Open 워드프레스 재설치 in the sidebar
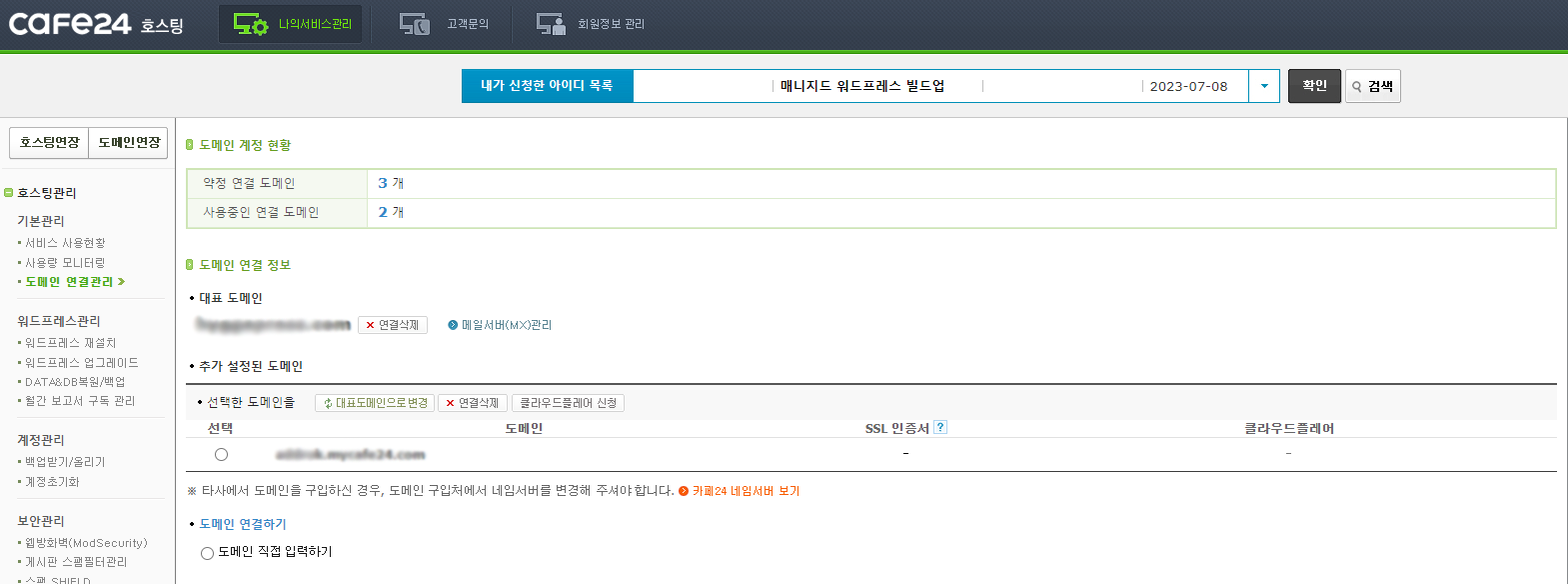1568x584 pixels. click(71, 343)
